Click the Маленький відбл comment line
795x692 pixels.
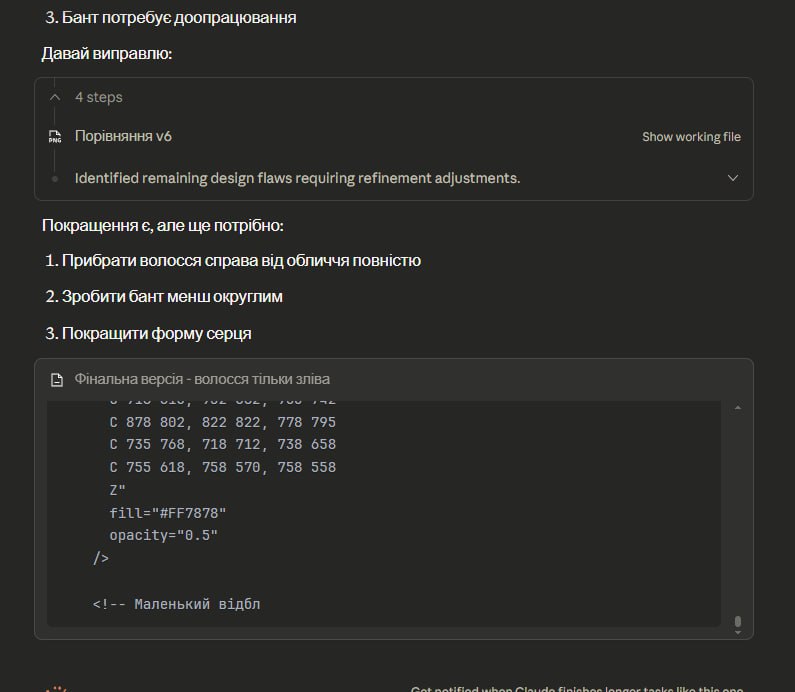pos(177,604)
